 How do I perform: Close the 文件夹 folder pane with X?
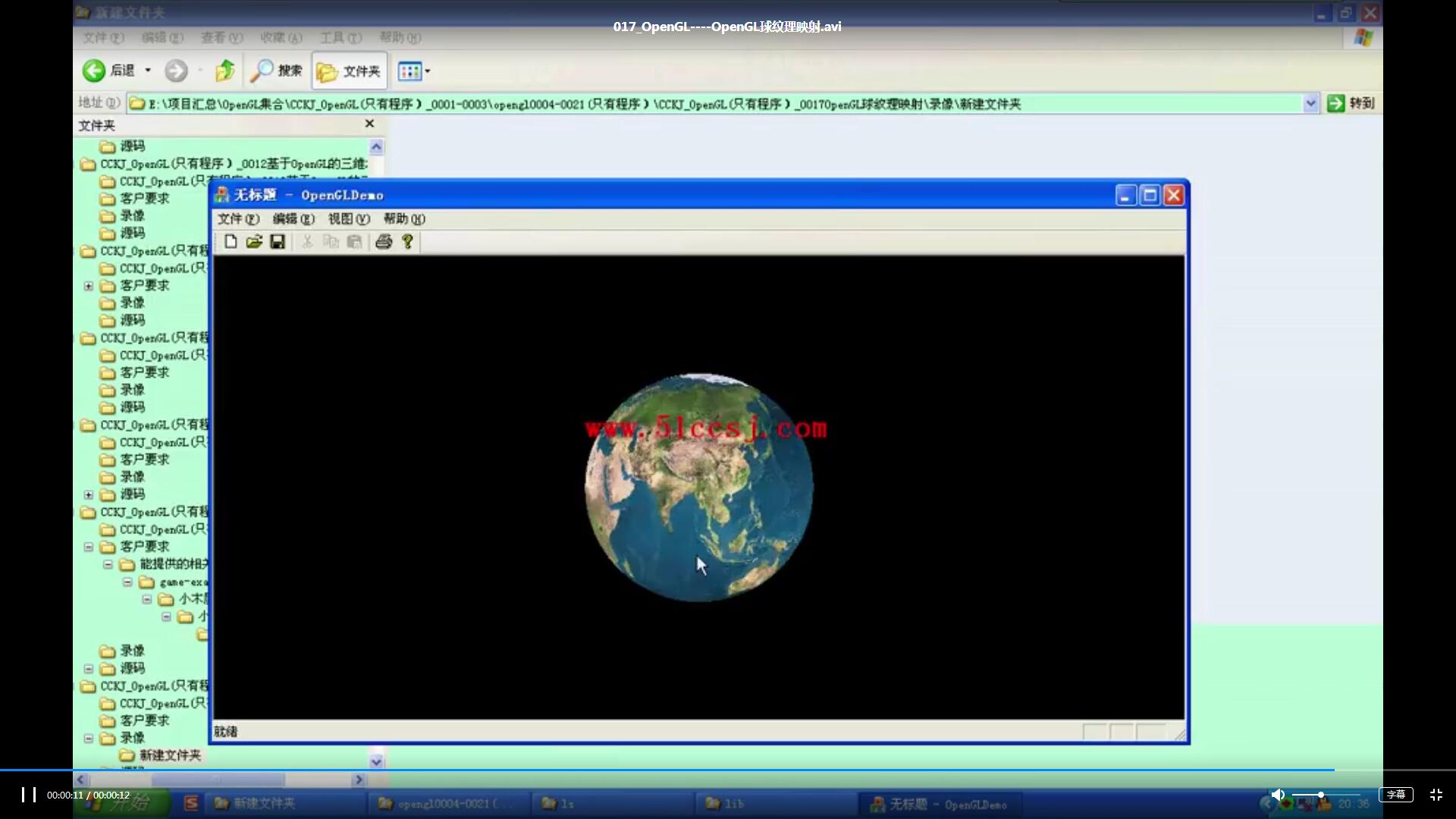point(369,124)
